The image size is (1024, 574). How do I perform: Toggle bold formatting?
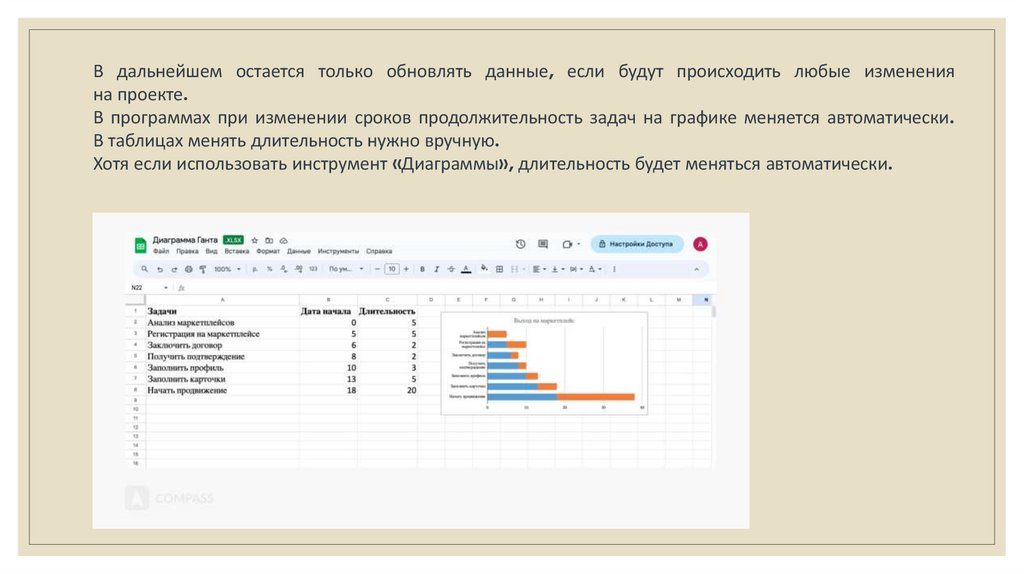click(422, 269)
